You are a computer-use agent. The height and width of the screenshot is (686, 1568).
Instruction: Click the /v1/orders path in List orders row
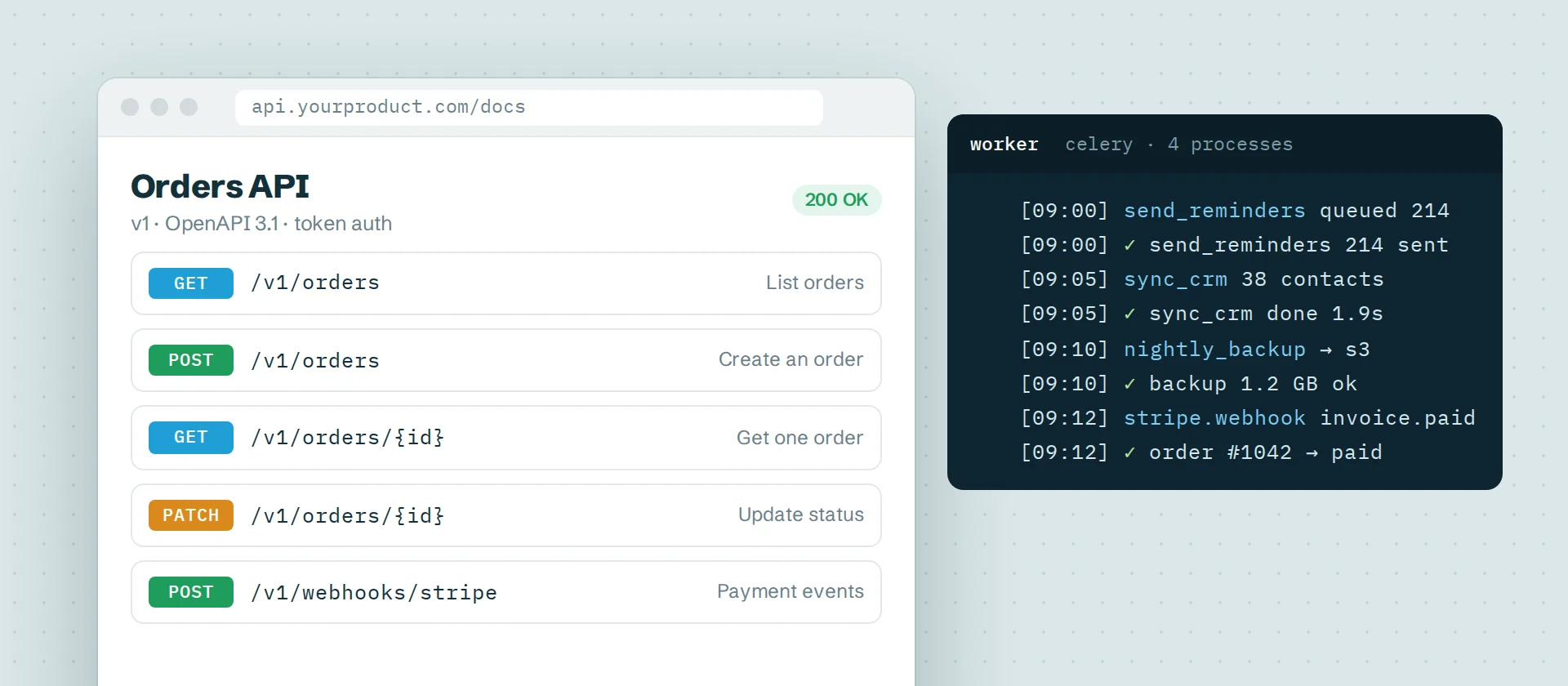(x=314, y=283)
